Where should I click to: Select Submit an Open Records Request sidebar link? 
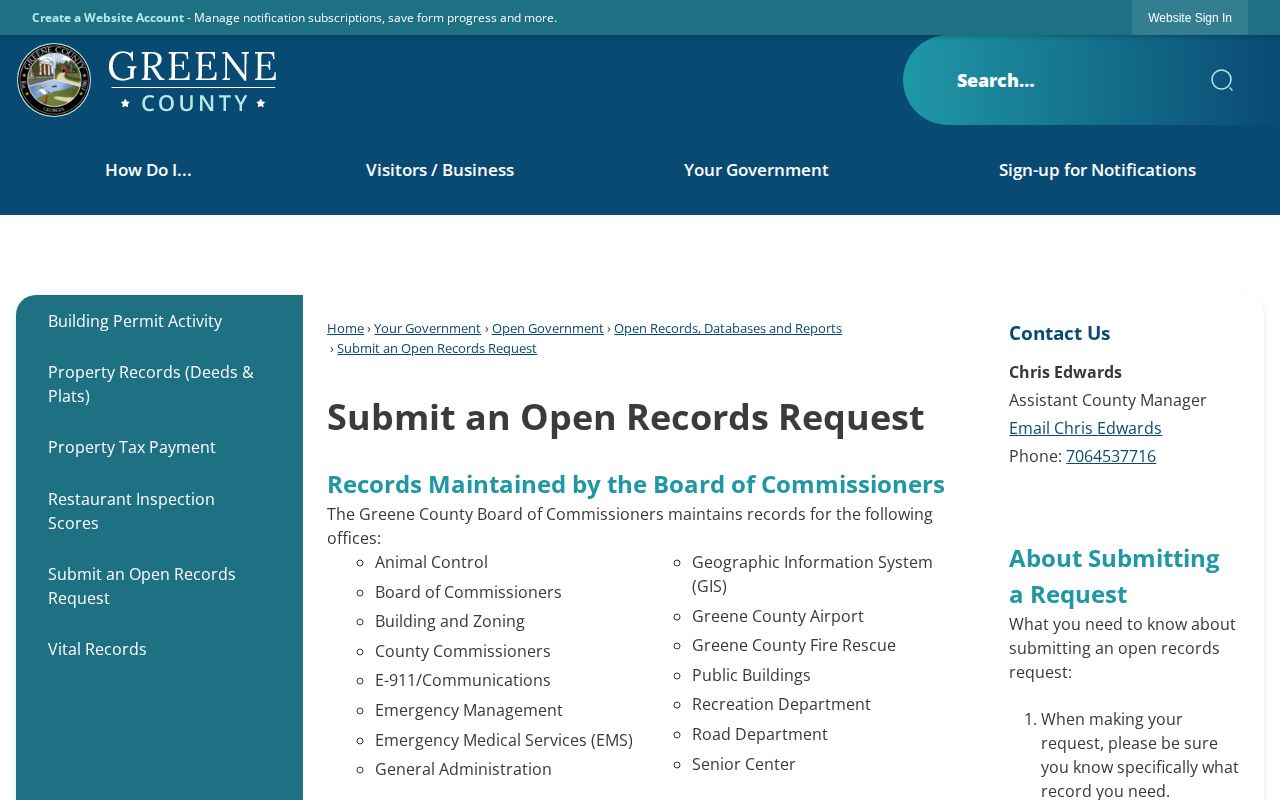click(x=142, y=586)
